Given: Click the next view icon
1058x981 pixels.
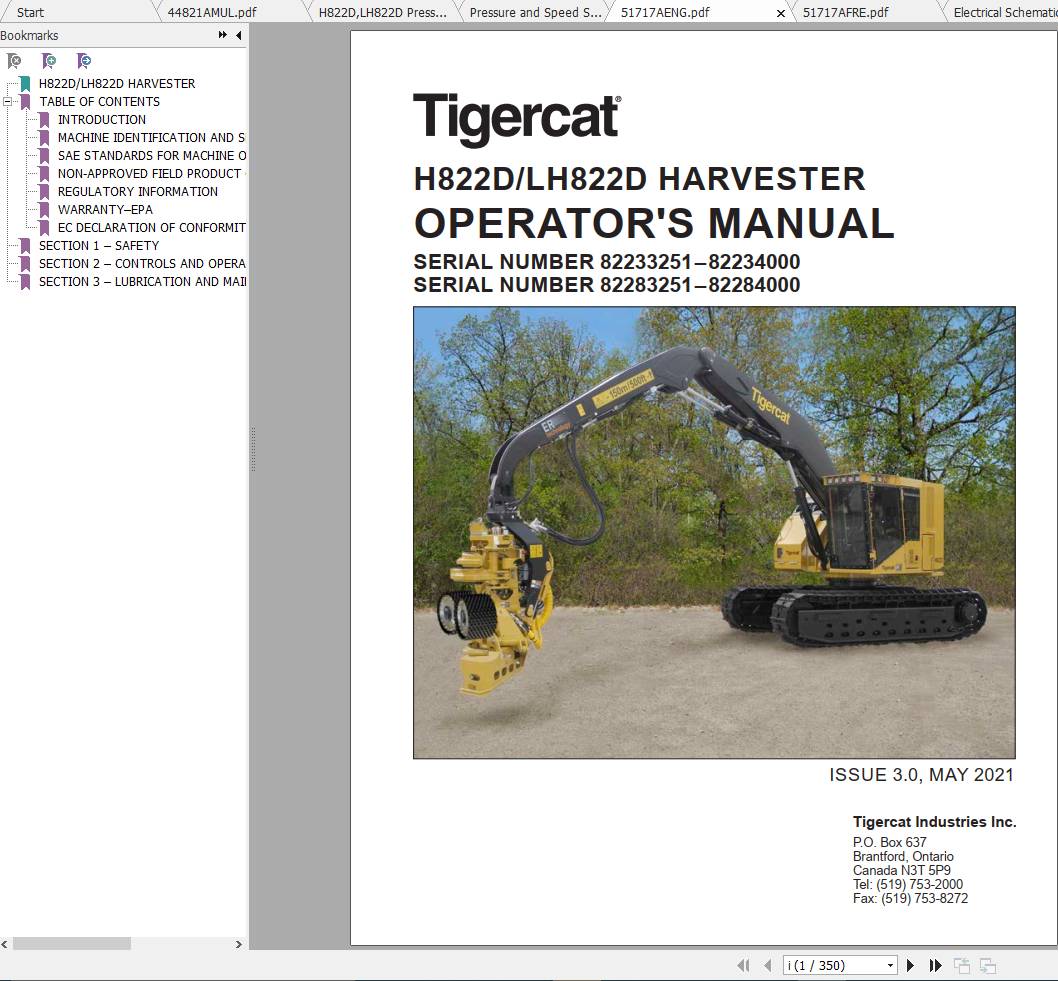Looking at the screenshot, I should pyautogui.click(x=989, y=964).
